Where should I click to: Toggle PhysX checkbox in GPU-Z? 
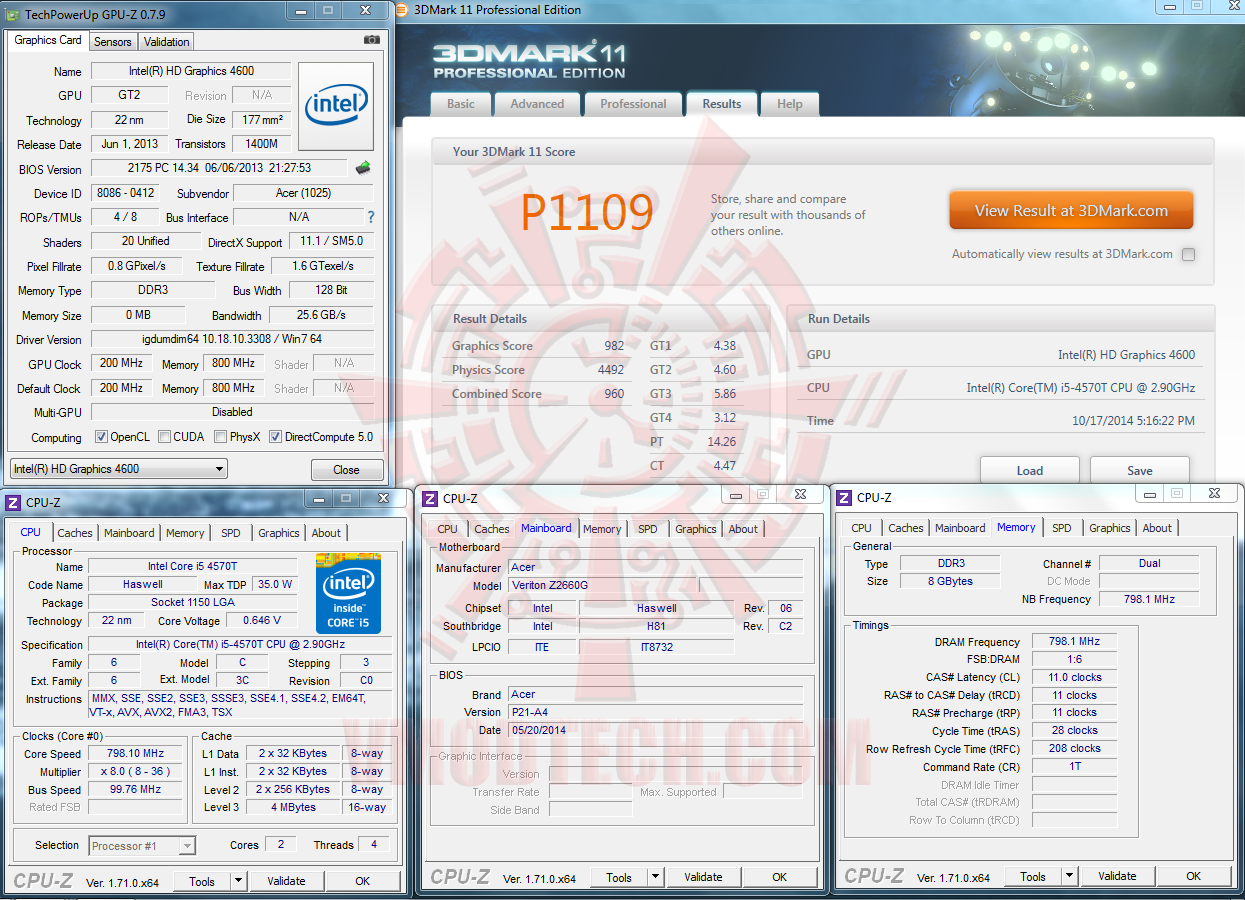click(x=219, y=437)
